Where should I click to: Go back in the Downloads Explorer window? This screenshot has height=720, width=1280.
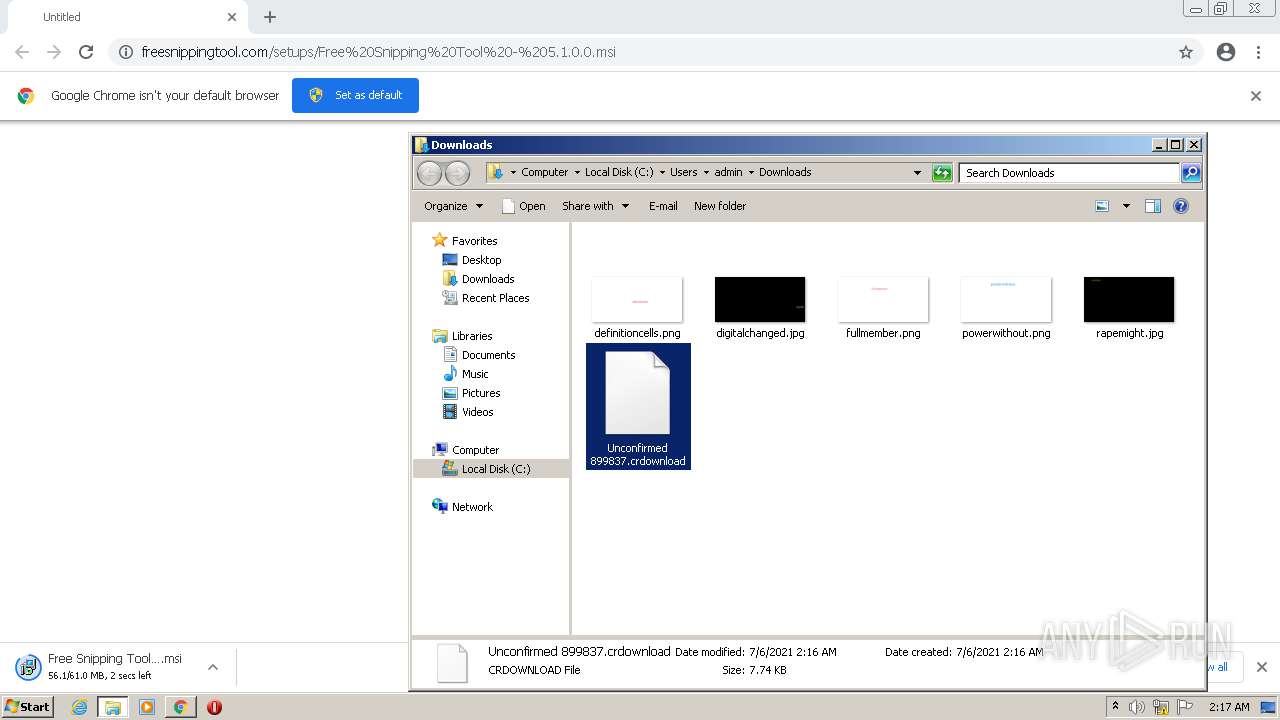429,173
